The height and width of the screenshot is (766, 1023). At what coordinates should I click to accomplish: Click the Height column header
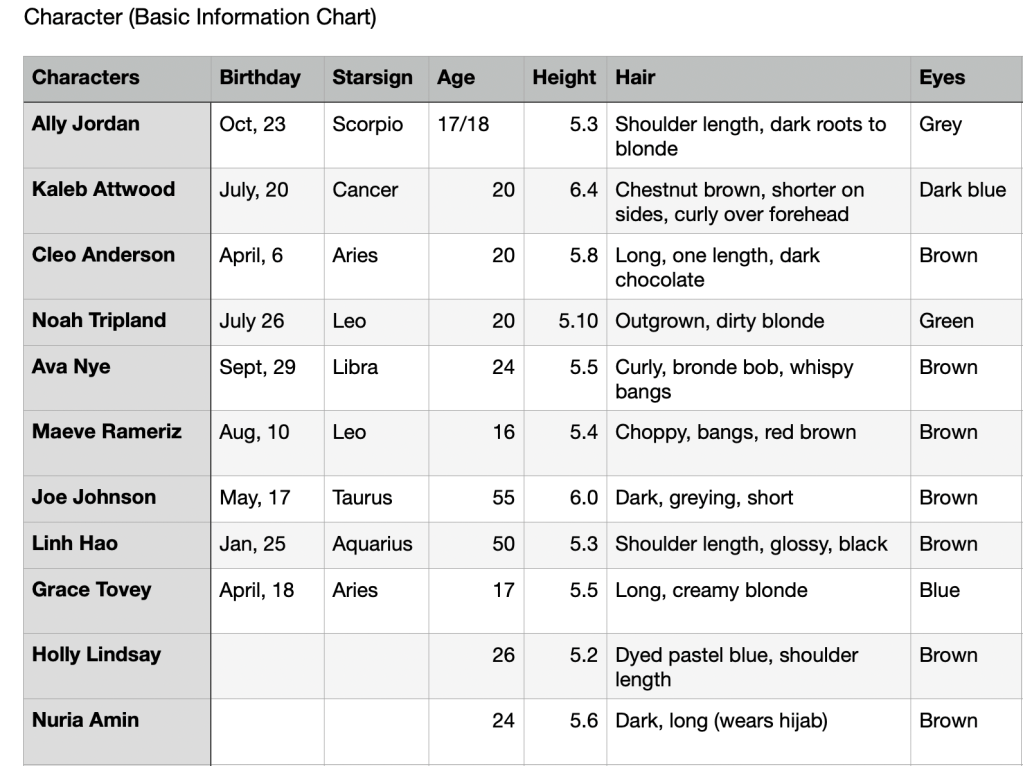[x=564, y=78]
